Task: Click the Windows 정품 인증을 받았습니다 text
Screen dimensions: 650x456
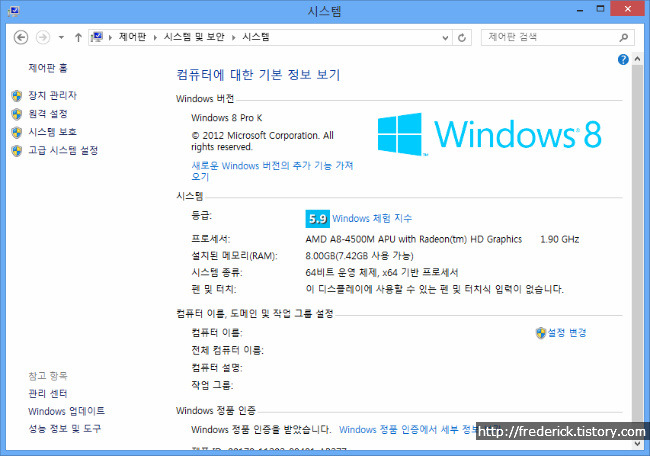Action: tap(261, 429)
